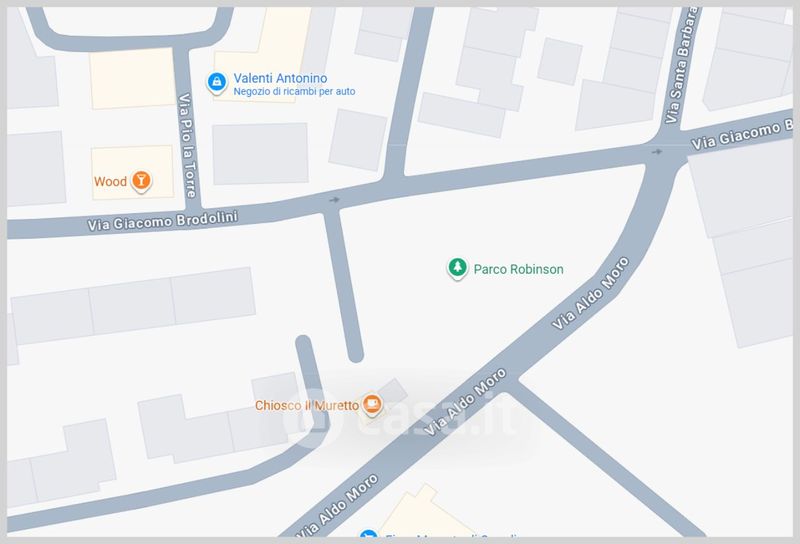Click the Valenti Antonino shop pin icon
This screenshot has height=544, width=800.
point(215,83)
